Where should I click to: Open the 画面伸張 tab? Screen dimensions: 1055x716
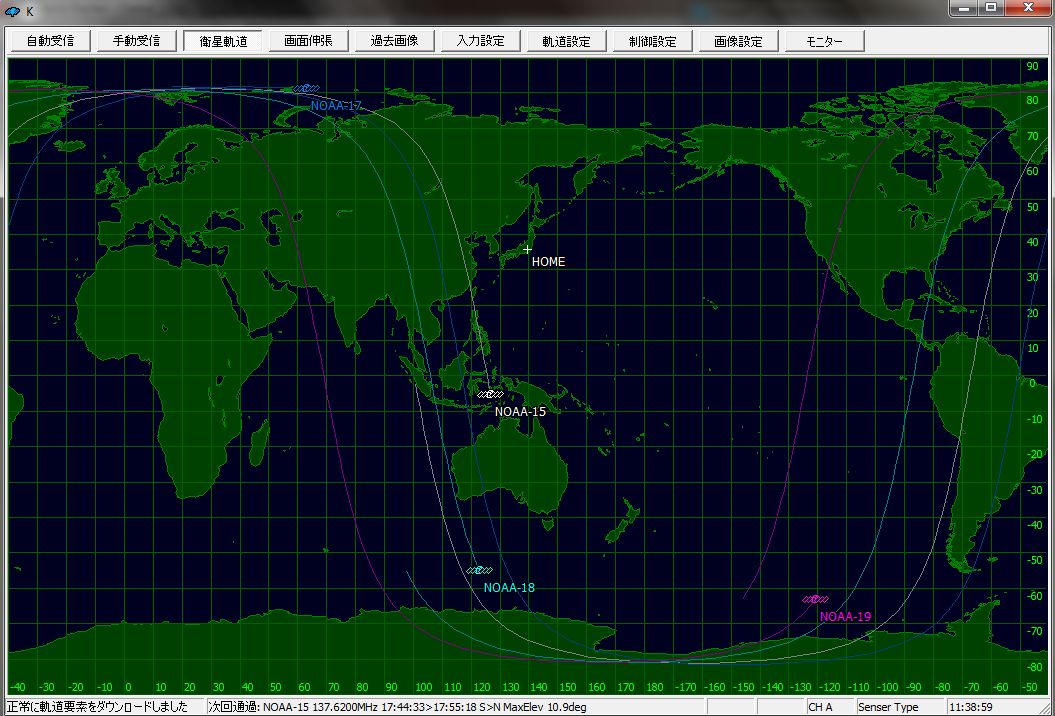[x=309, y=40]
